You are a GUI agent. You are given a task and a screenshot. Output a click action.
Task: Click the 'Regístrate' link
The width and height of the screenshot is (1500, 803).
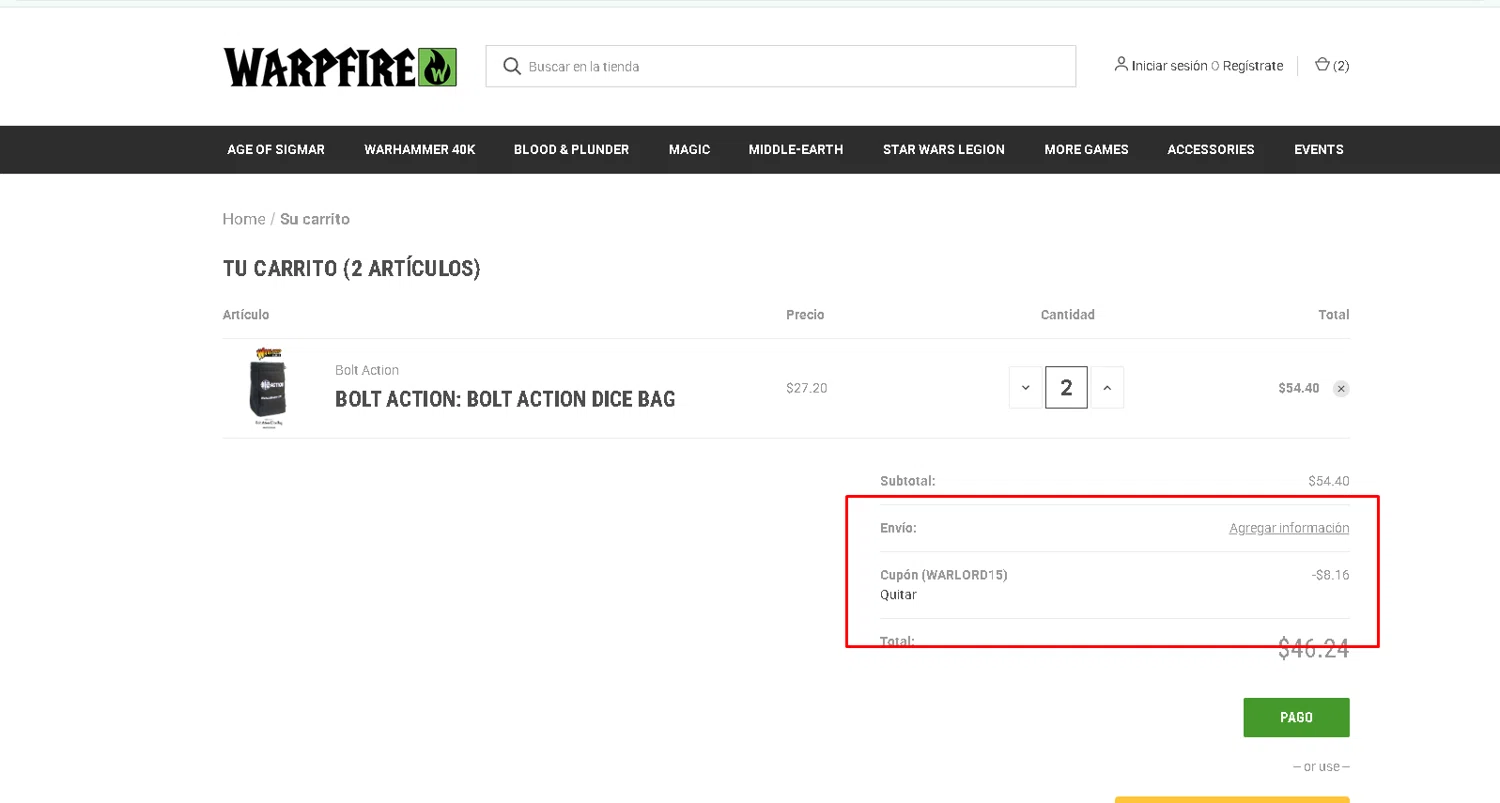pos(1253,66)
